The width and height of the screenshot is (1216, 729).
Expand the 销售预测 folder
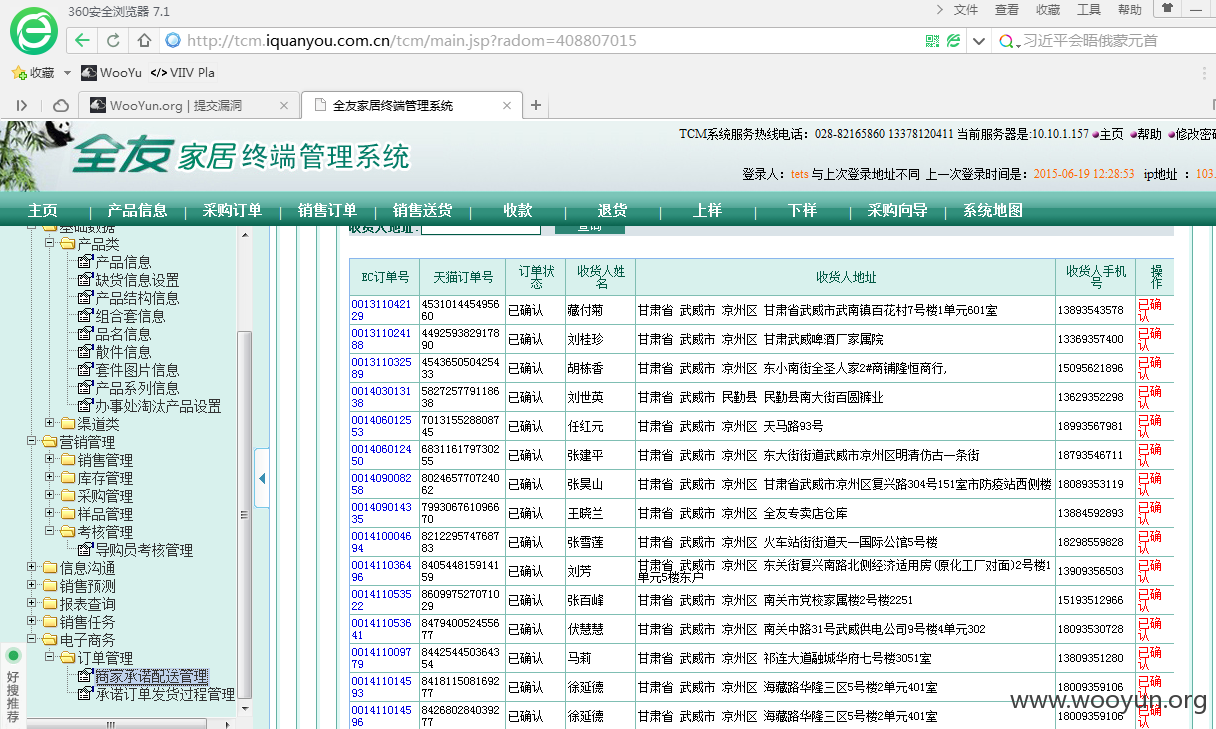tap(32, 586)
